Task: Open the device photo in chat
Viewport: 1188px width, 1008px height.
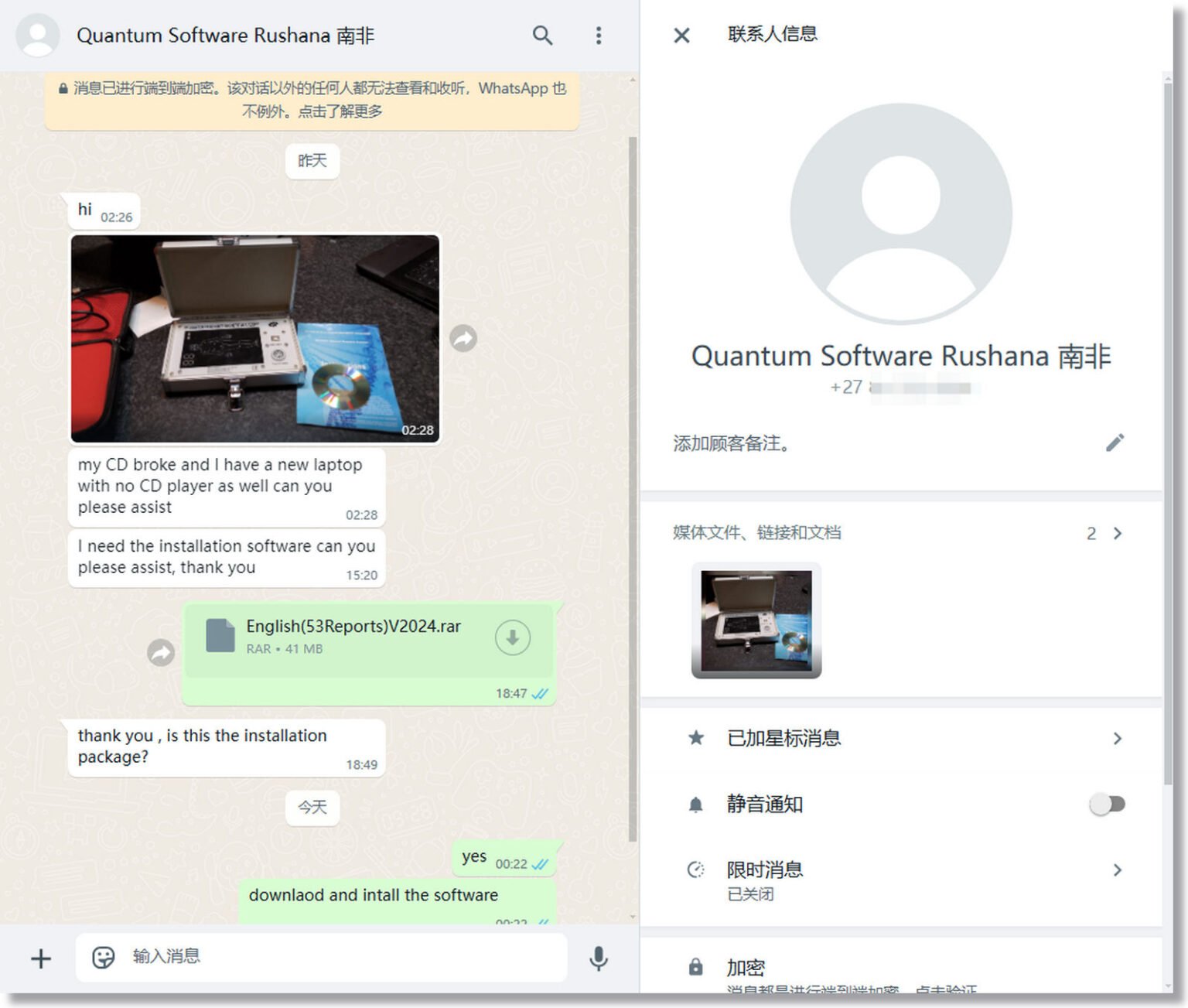Action: coord(254,338)
